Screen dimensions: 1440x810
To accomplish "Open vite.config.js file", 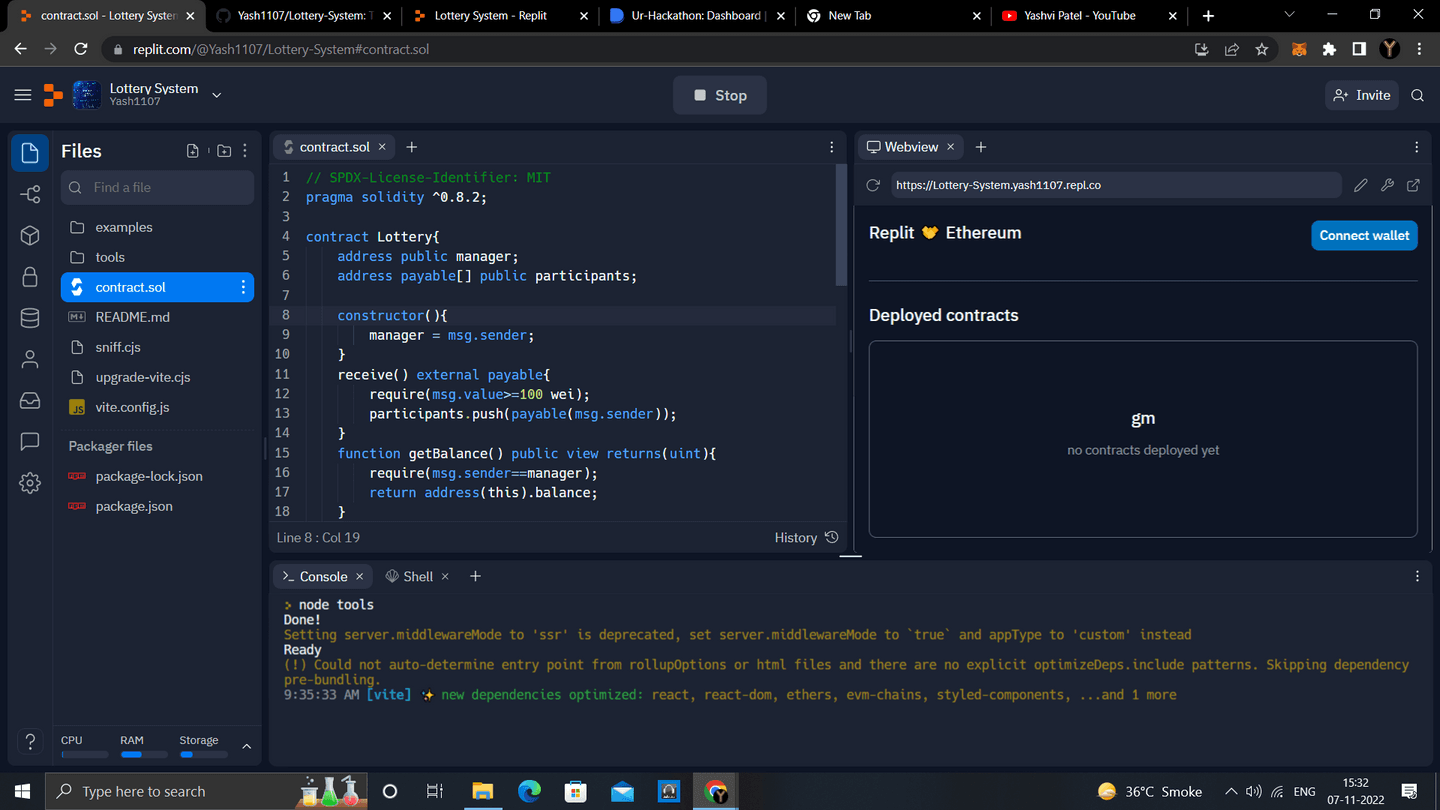I will (157, 407).
